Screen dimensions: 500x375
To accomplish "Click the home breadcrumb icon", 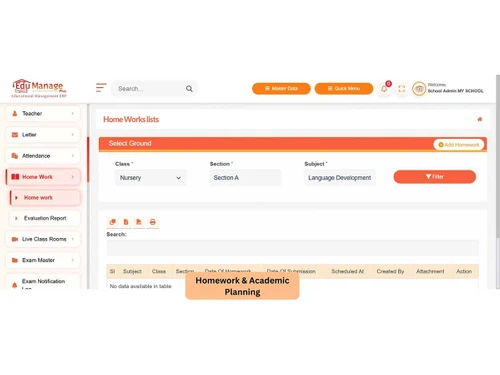I will 480,119.
